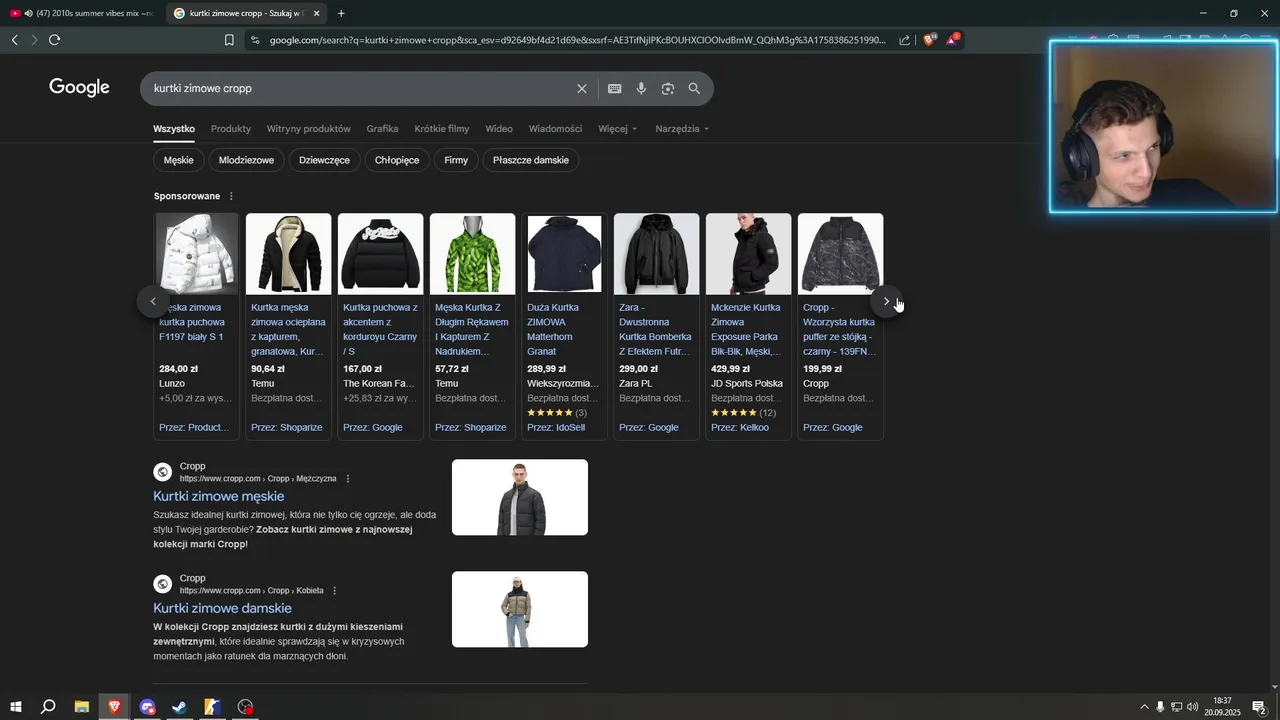The height and width of the screenshot is (720, 1280).
Task: Open Discord from the taskbar
Action: [x=148, y=707]
